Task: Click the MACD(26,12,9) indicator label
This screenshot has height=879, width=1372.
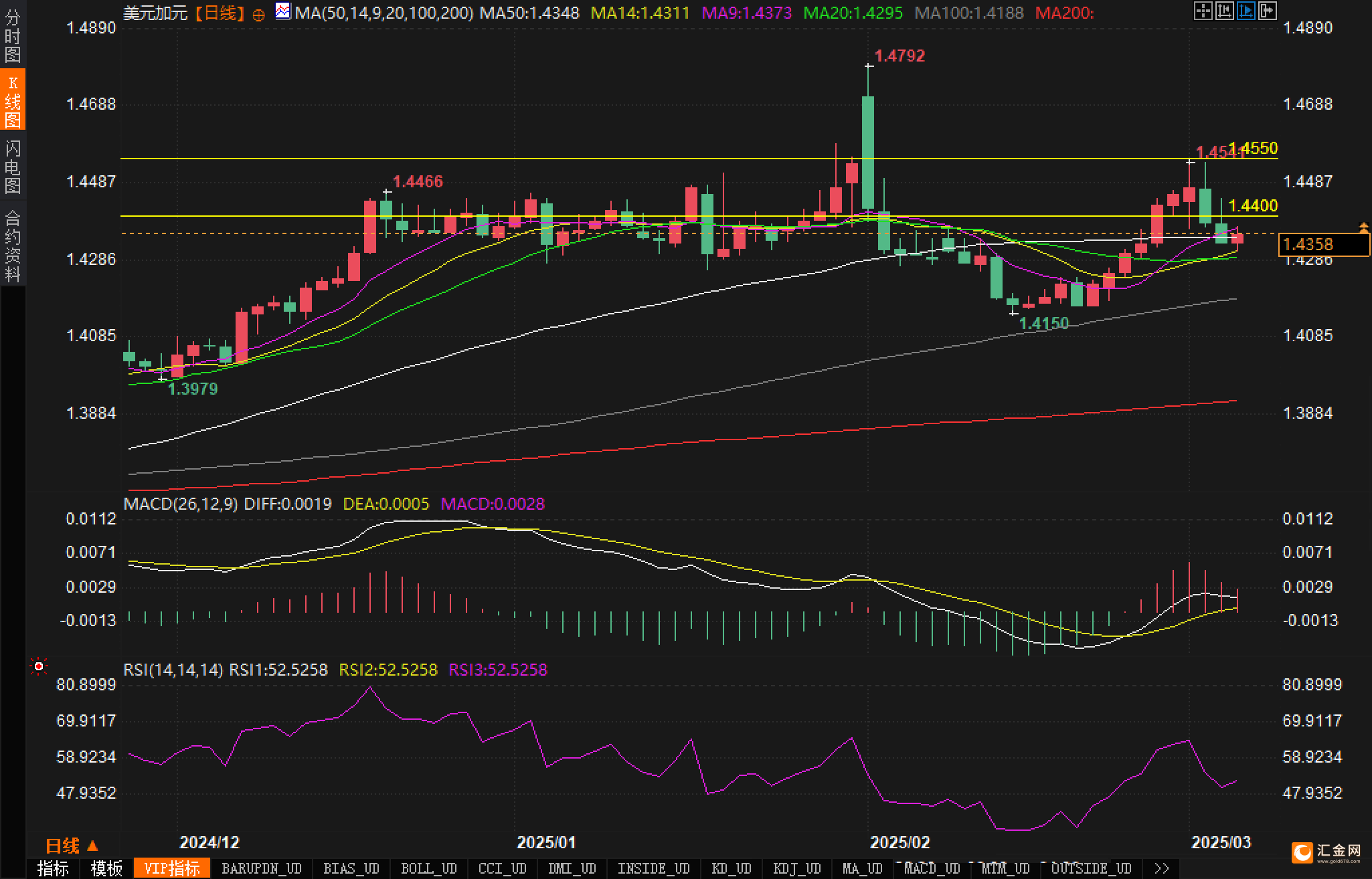Action: [x=181, y=504]
